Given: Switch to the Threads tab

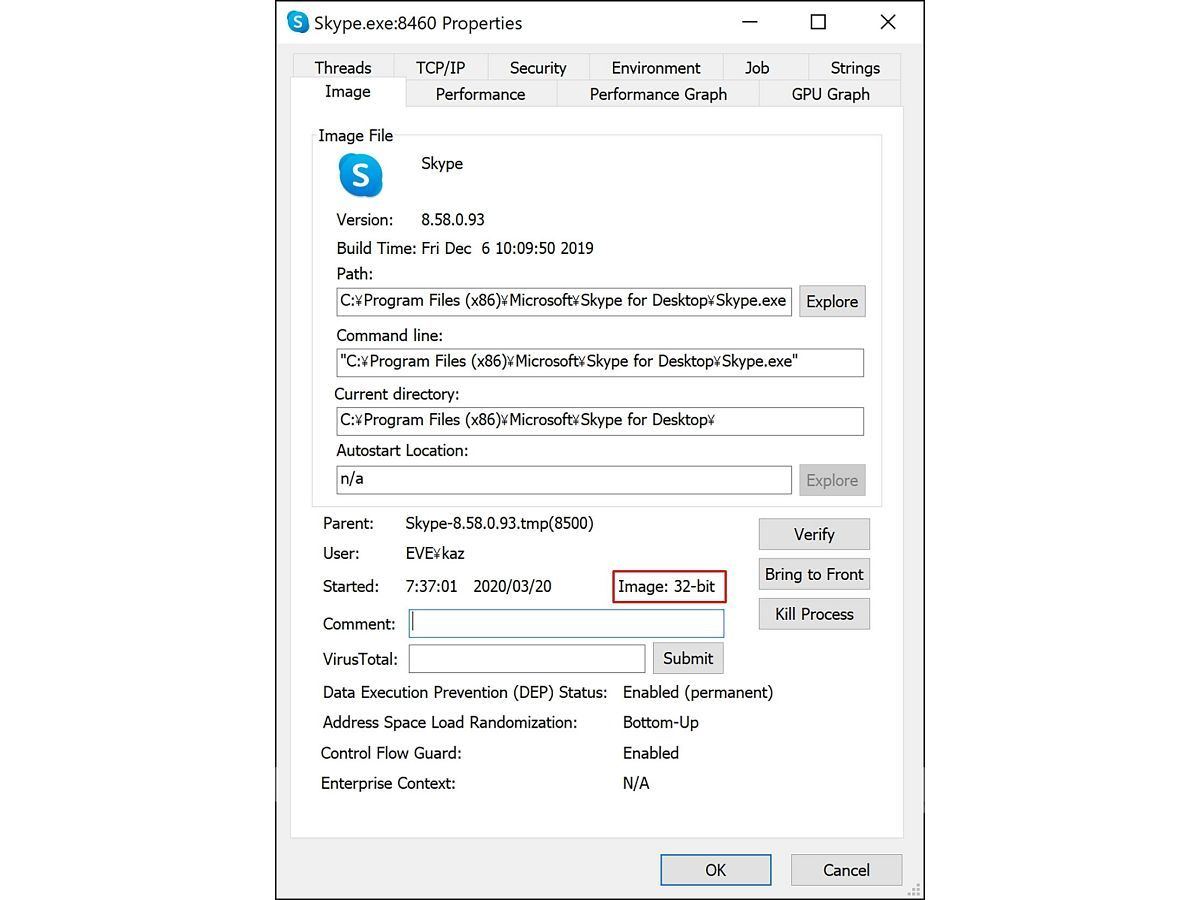Looking at the screenshot, I should pyautogui.click(x=342, y=67).
